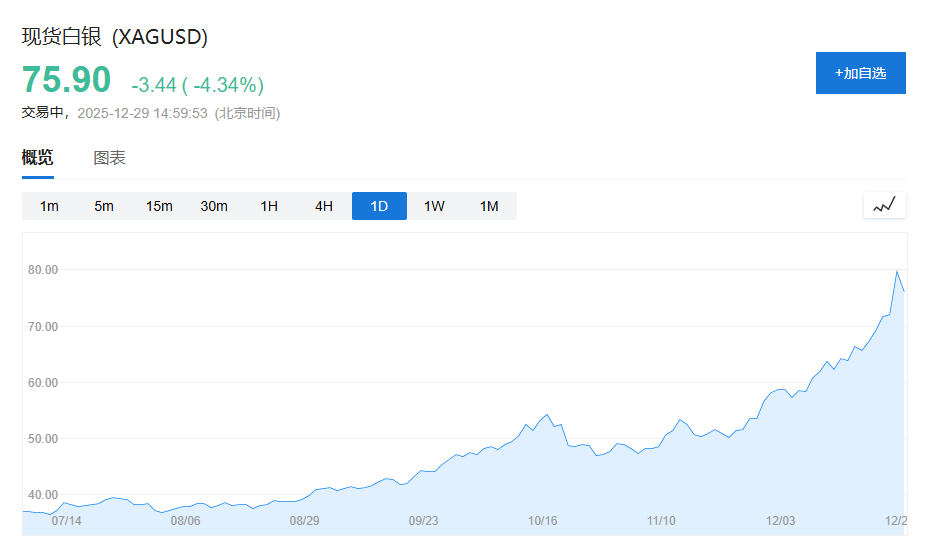Click the current price 75.90
Viewport: 930px width, 545px height.
(x=66, y=80)
